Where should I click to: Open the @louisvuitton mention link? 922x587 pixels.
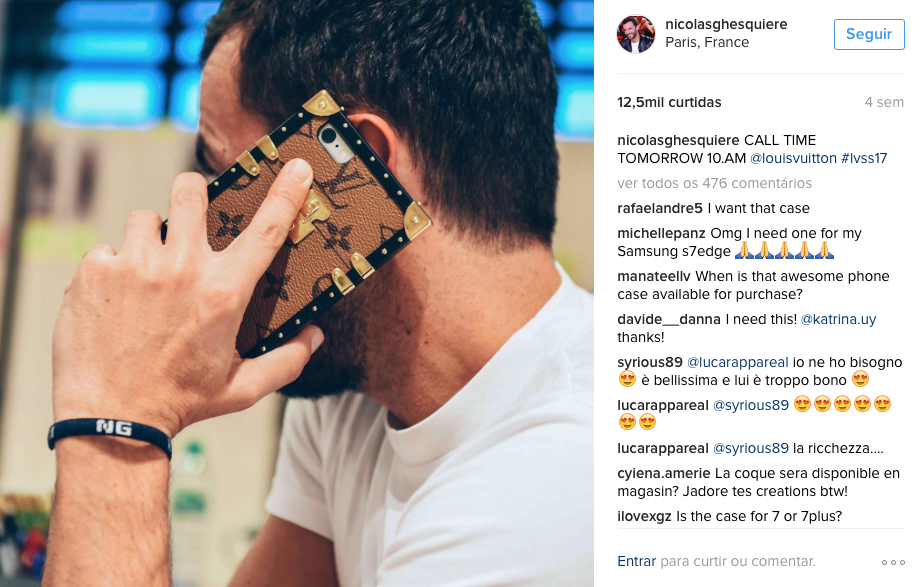tap(793, 158)
